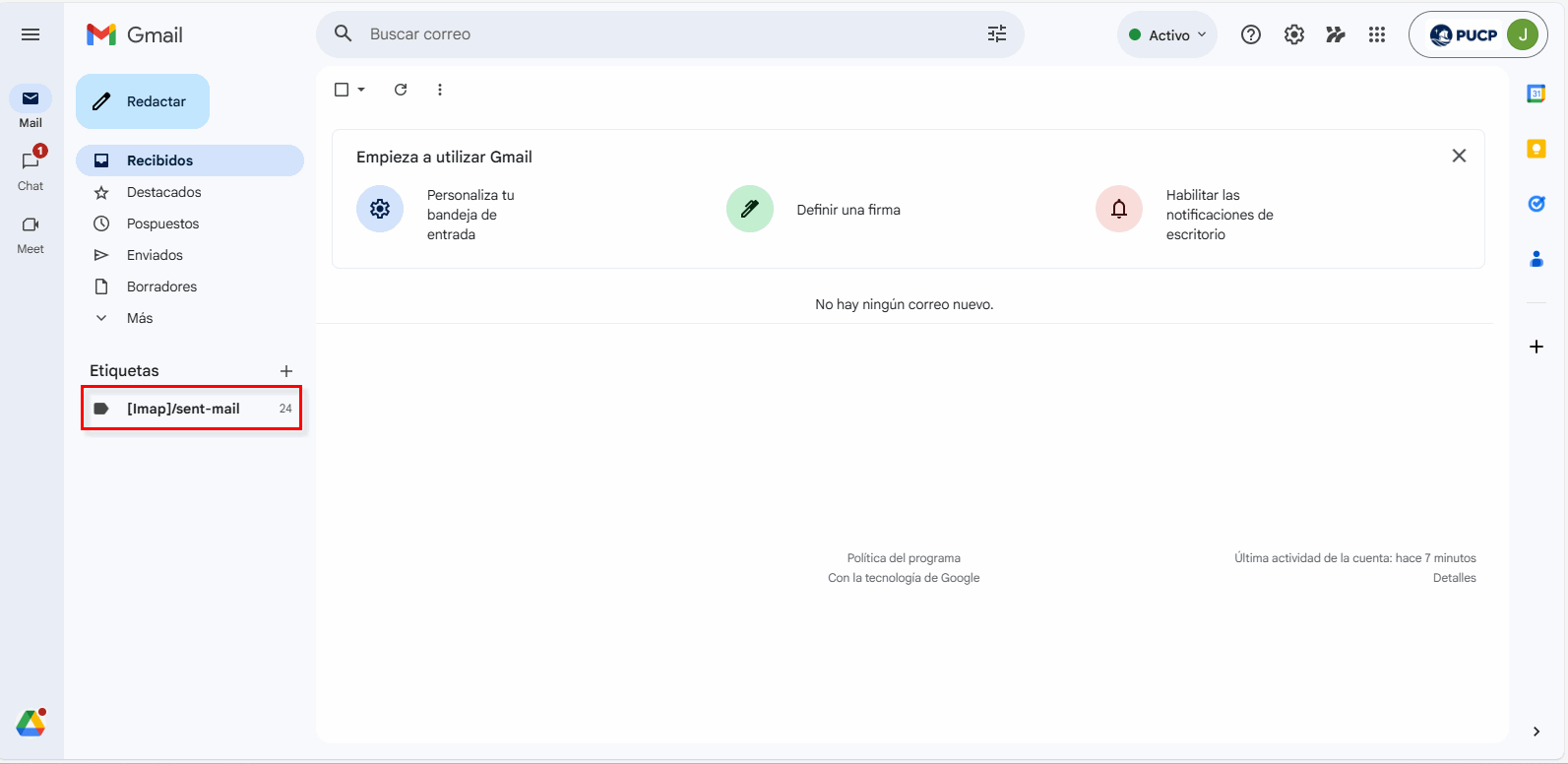Open Google Tasks in side panel
The width and height of the screenshot is (1568, 764).
(1536, 204)
